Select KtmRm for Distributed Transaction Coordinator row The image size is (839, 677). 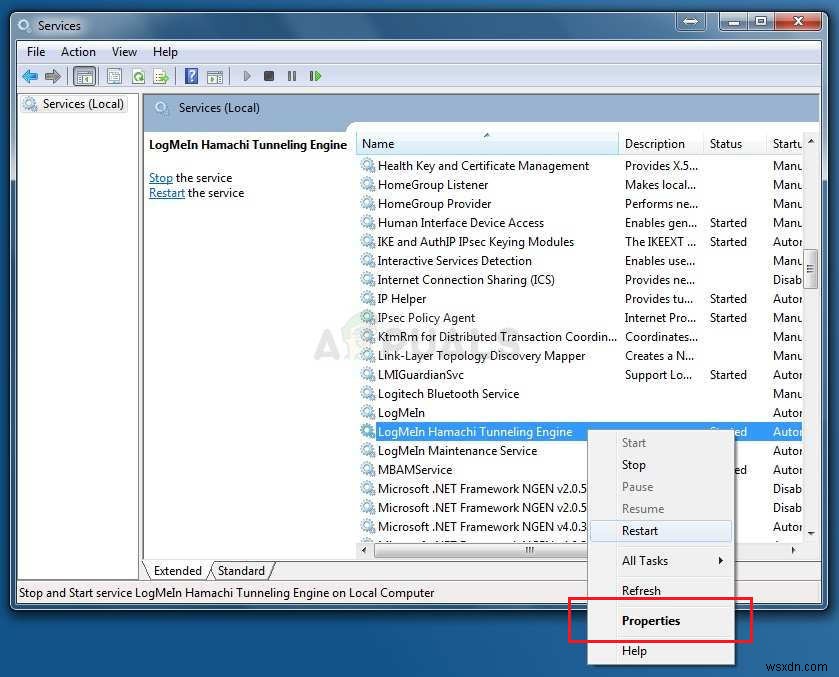tap(581, 337)
